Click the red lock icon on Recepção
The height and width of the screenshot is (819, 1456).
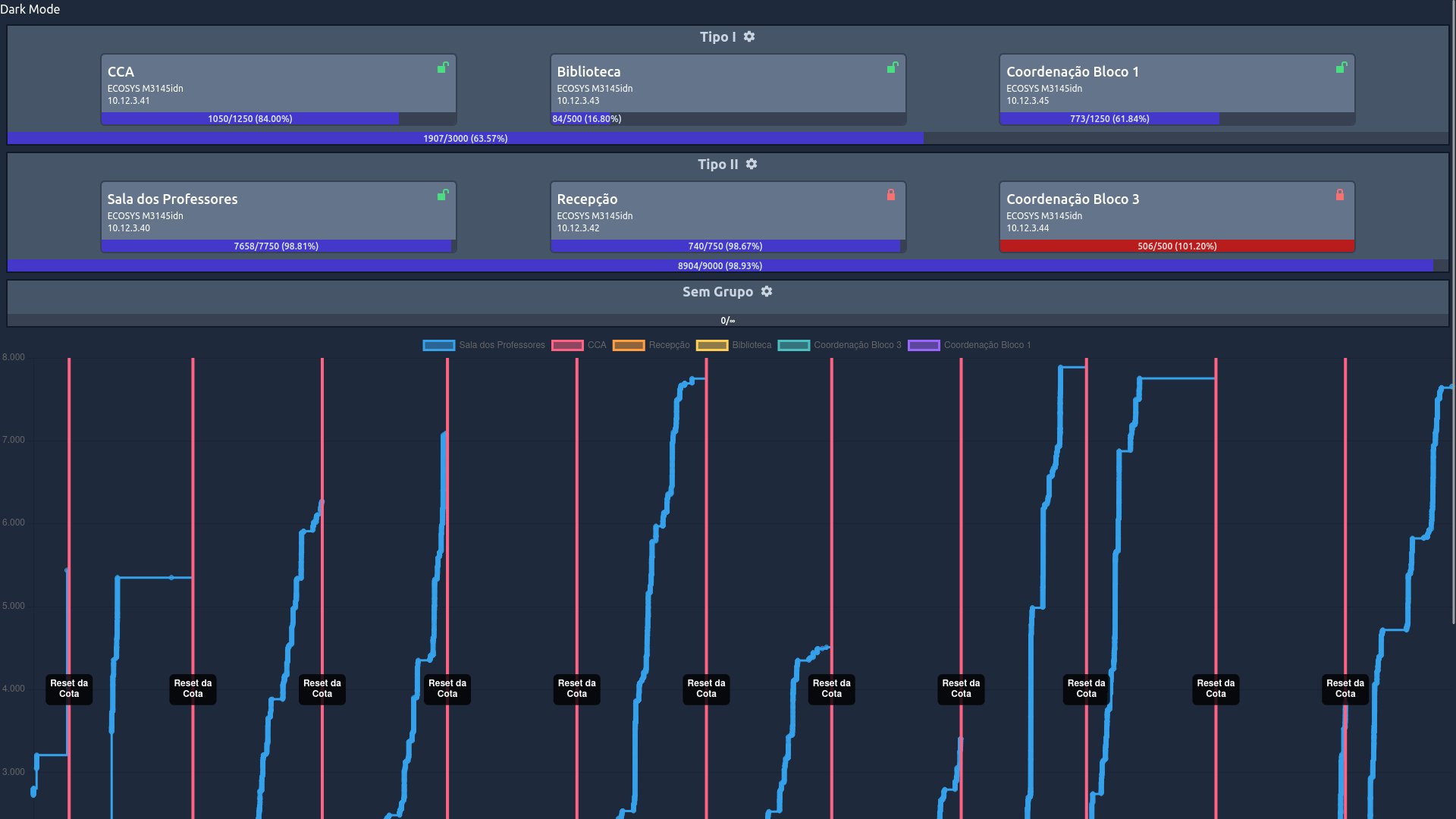(891, 195)
